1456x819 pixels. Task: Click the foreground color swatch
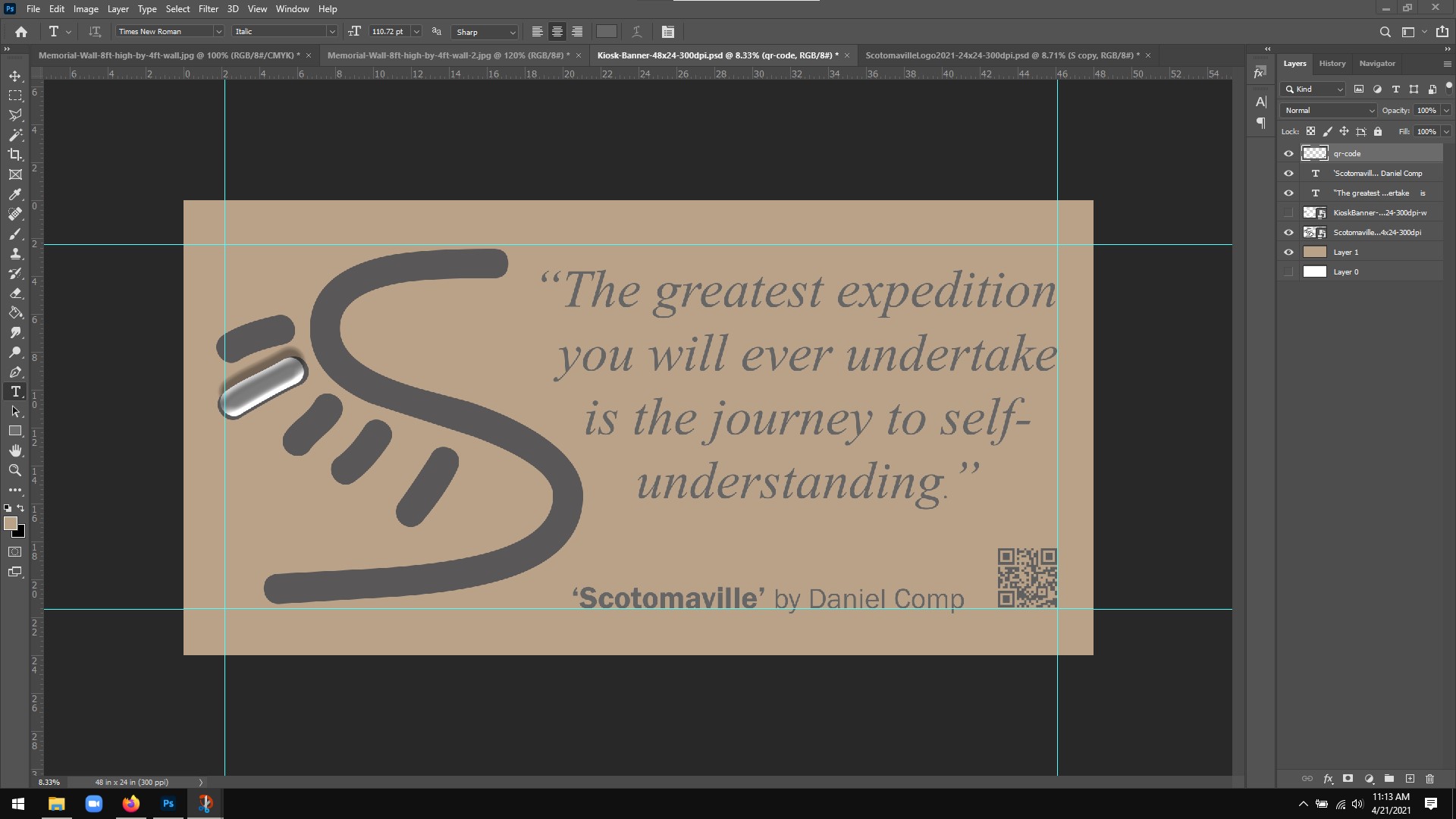coord(11,523)
